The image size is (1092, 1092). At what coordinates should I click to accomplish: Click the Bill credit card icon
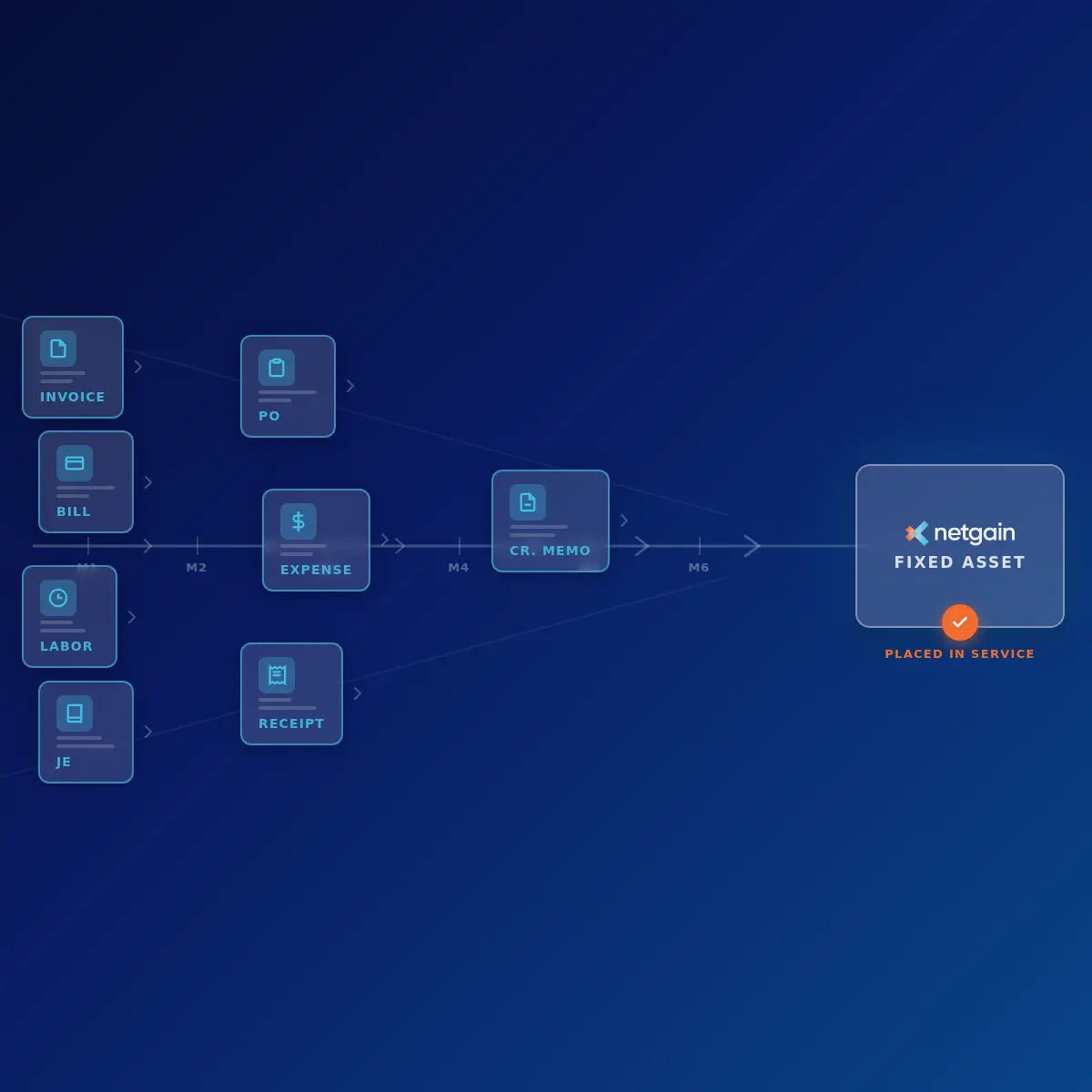75,463
